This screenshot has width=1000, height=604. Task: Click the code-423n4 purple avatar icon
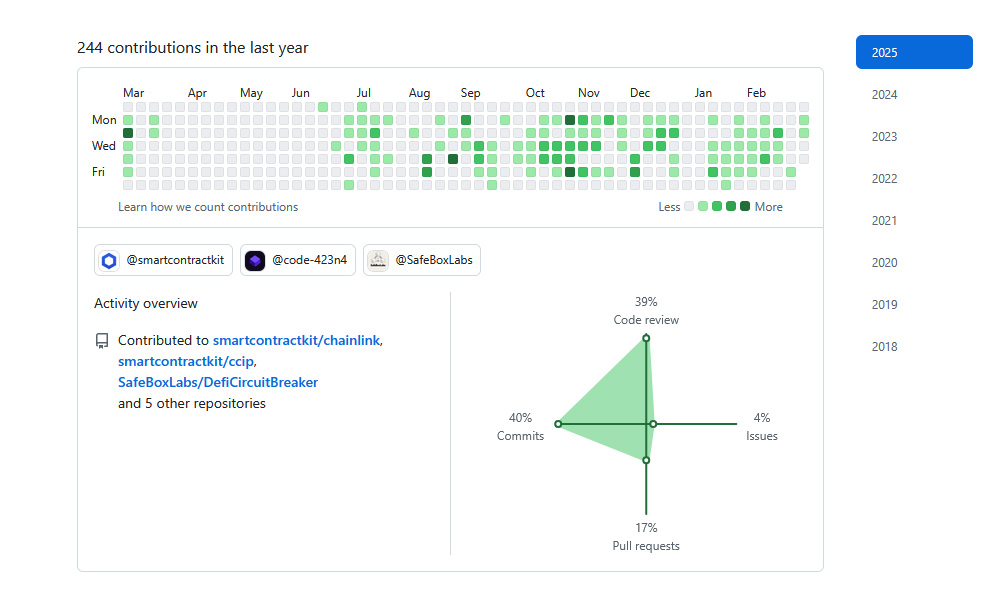point(255,260)
